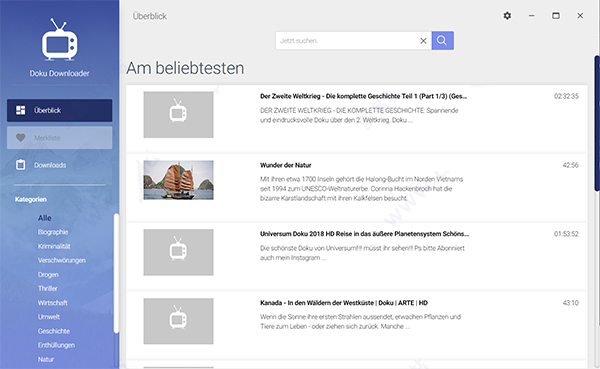
Task: Clear the search field with X
Action: tap(423, 41)
